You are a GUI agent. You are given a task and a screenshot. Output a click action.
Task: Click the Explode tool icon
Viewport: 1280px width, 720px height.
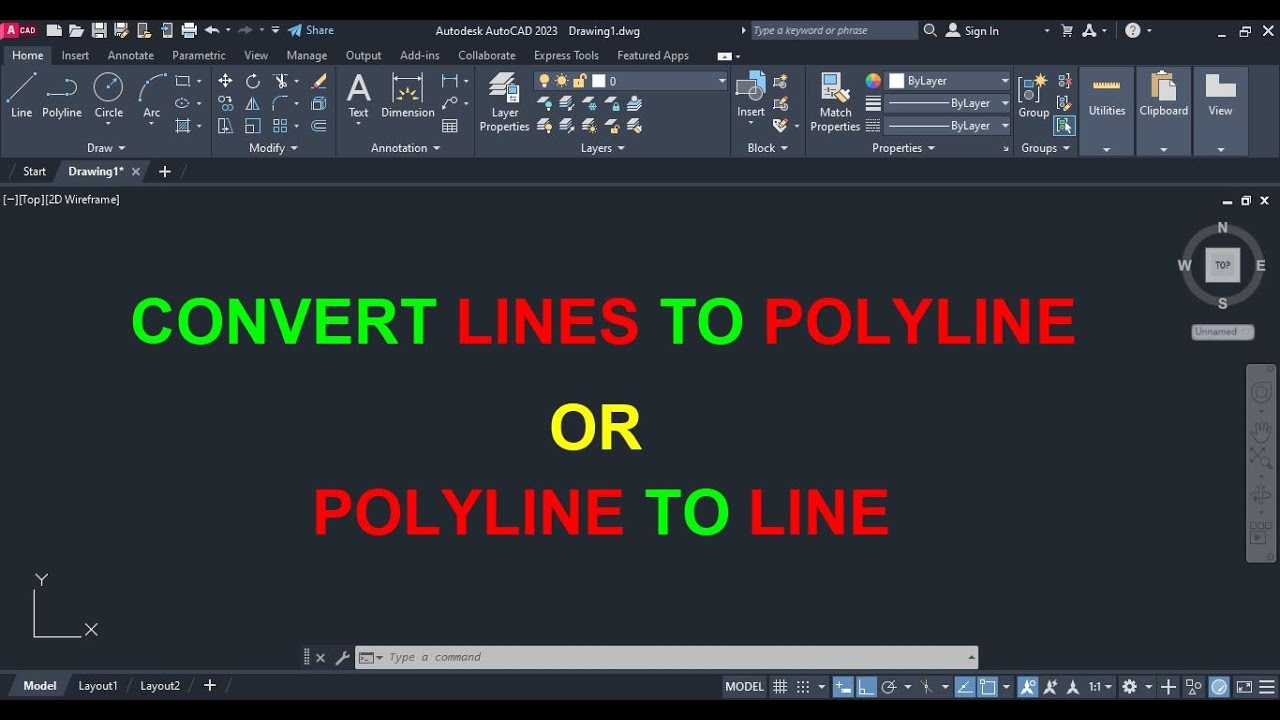(319, 103)
